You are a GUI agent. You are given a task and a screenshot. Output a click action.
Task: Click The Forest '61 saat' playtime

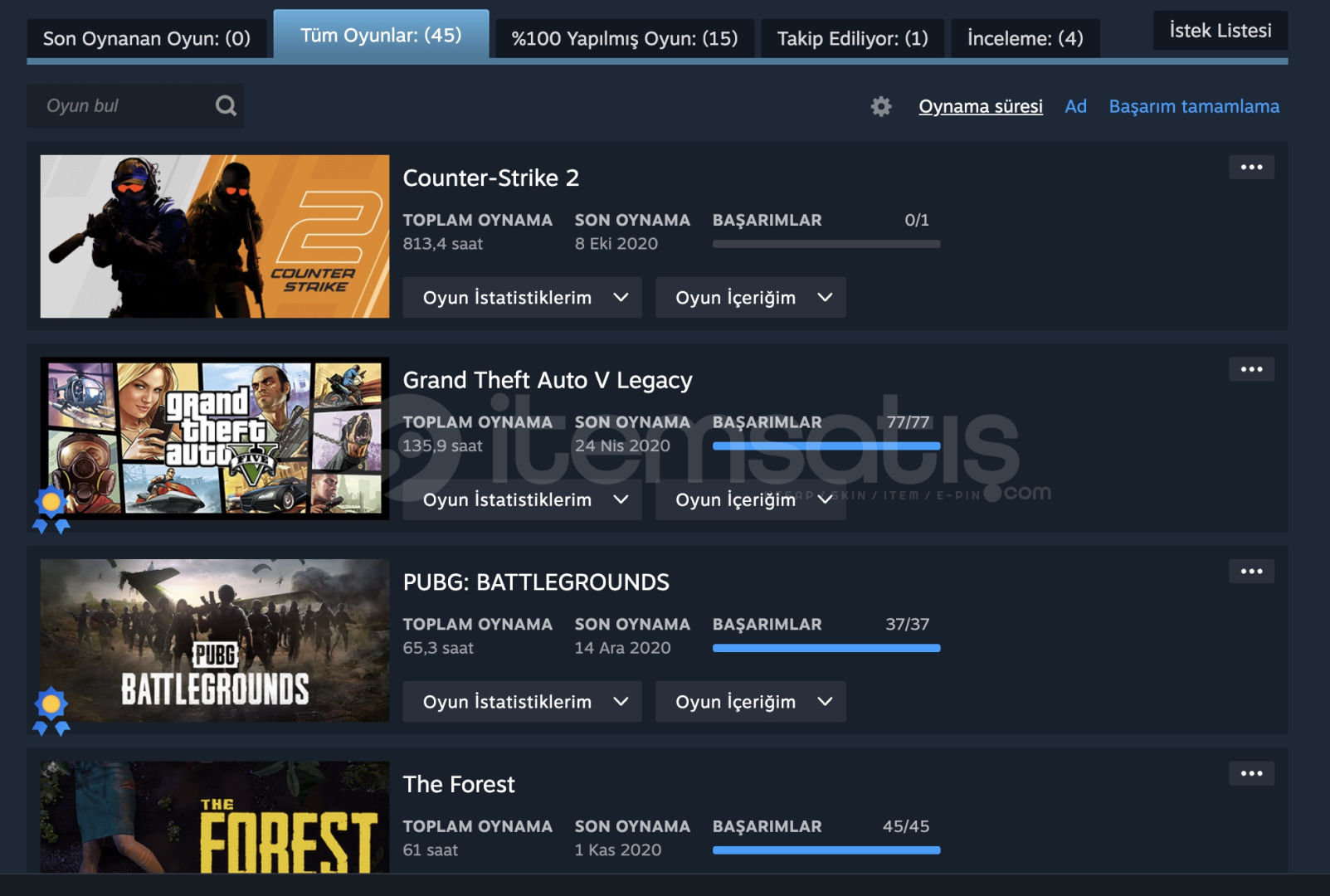431,850
